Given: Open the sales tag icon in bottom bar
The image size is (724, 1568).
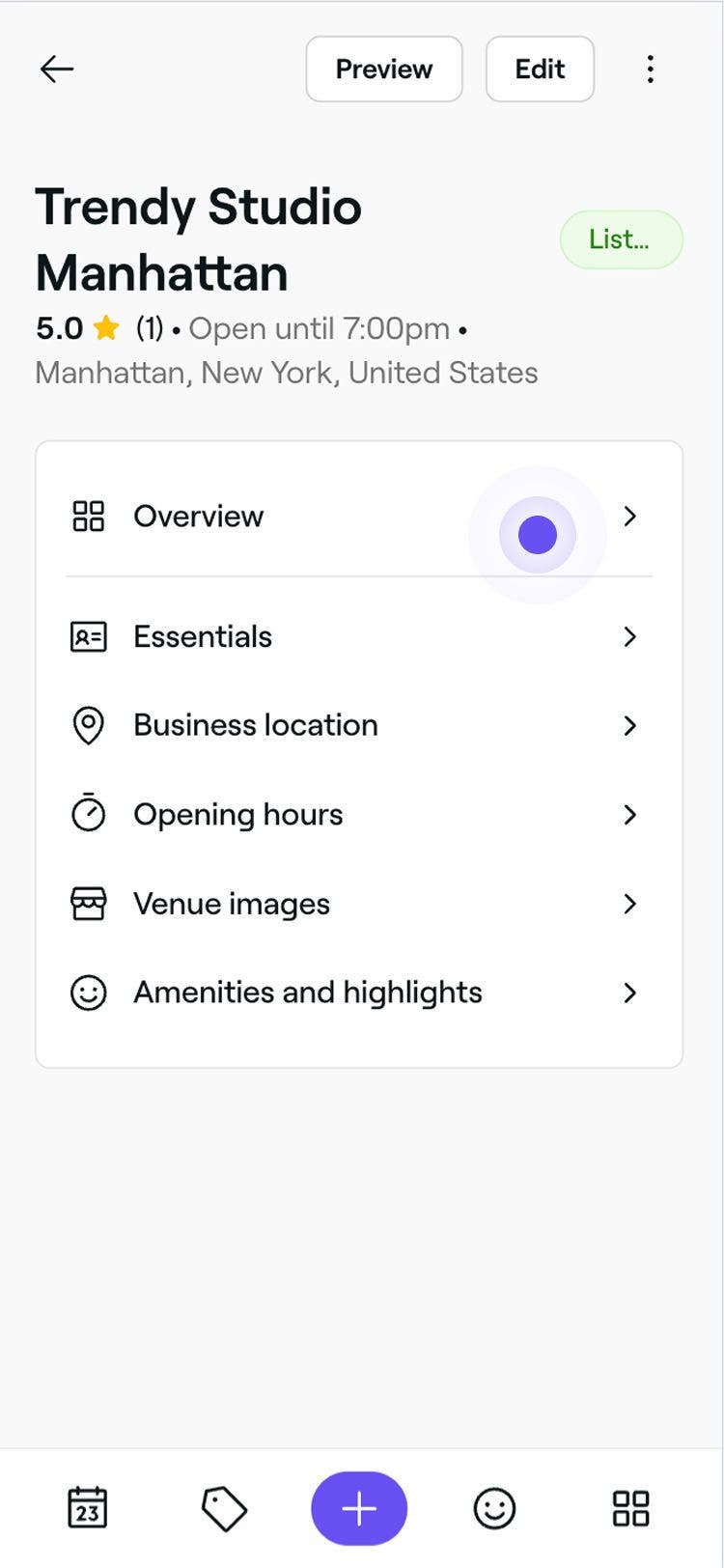Looking at the screenshot, I should 224,1508.
